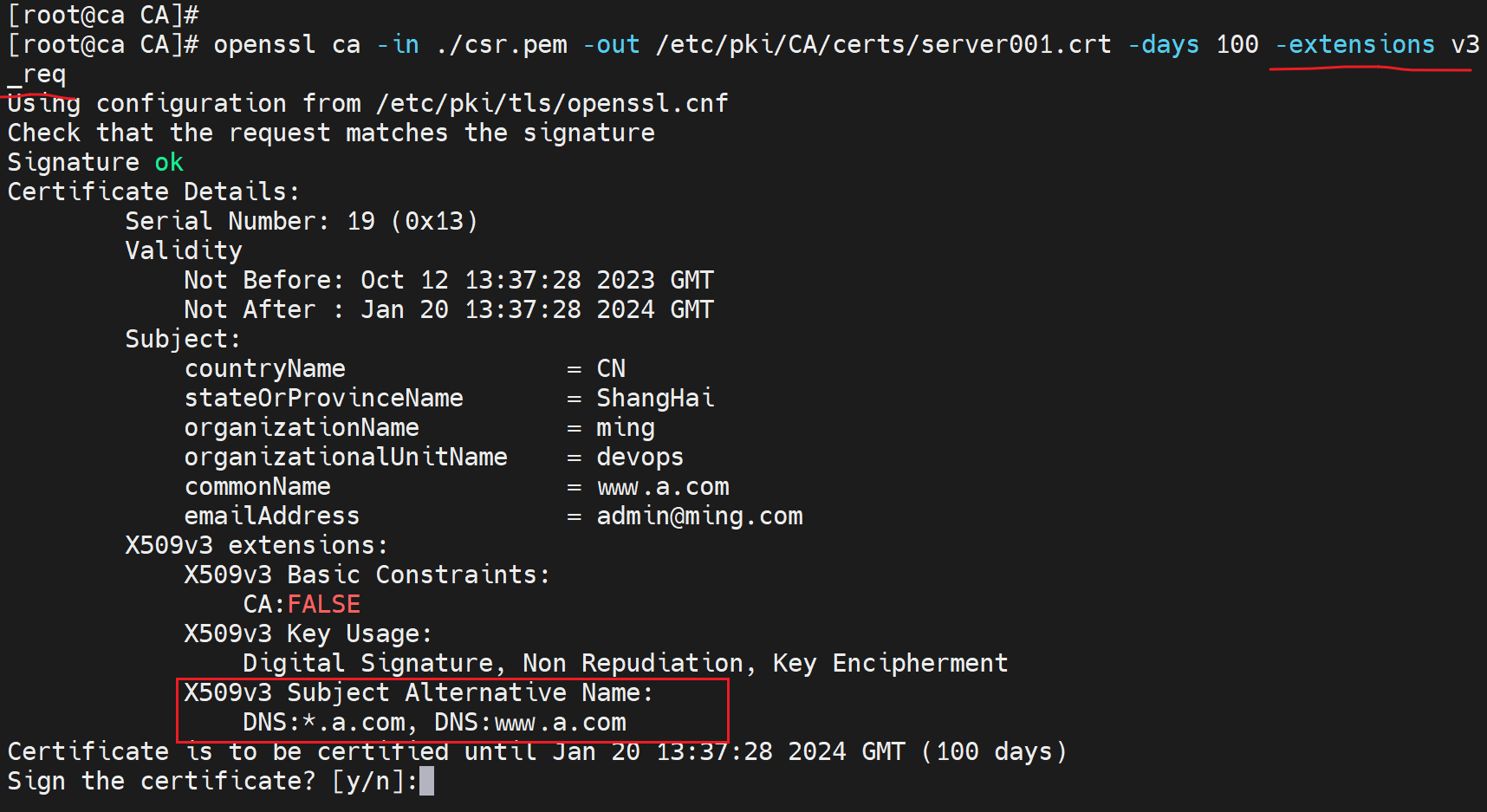Click the 'Not After' validity date line
1487x812 pixels.
point(448,309)
